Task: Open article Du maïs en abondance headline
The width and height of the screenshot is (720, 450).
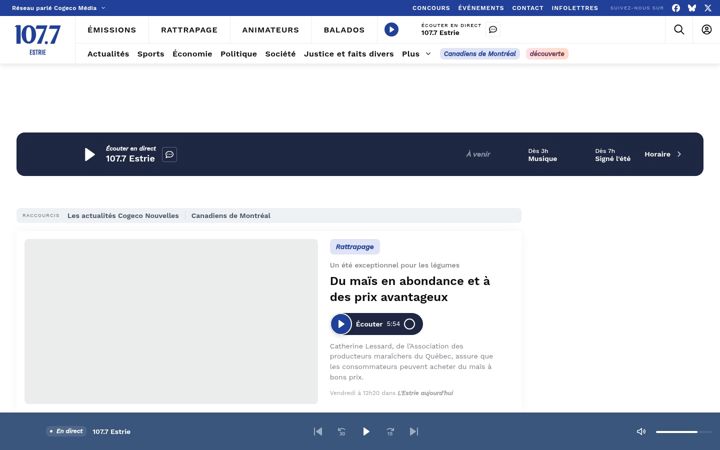Action: click(x=410, y=289)
